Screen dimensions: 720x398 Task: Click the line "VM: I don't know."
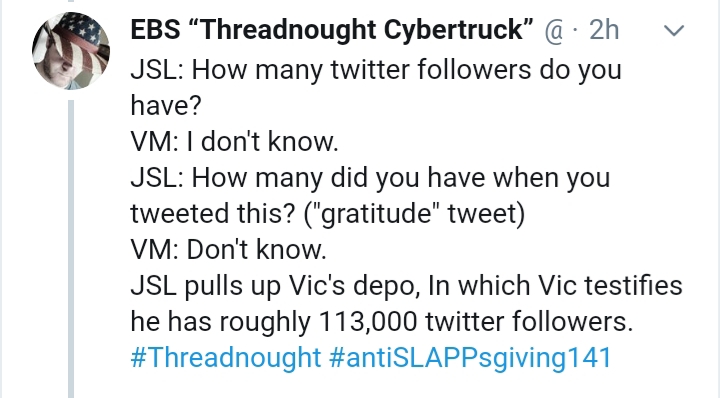pyautogui.click(x=234, y=141)
